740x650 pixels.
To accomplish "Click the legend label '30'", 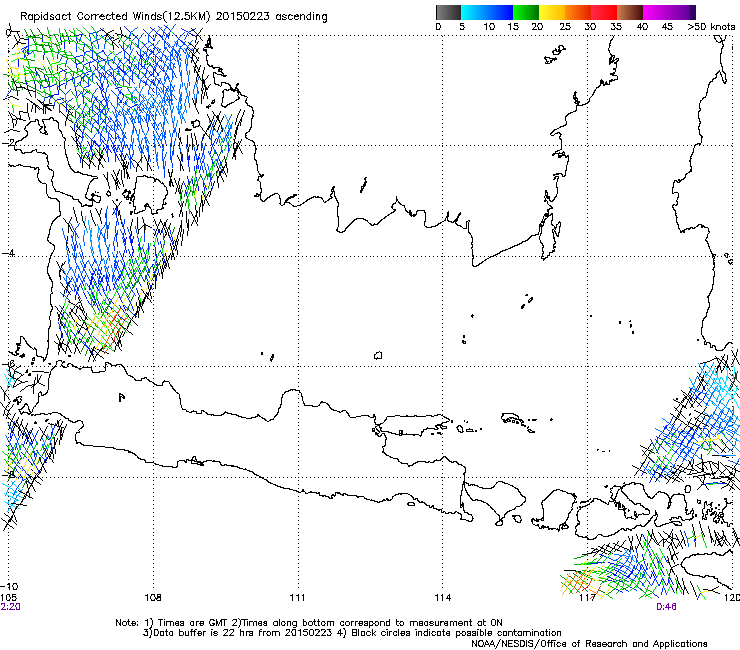I will (x=590, y=27).
